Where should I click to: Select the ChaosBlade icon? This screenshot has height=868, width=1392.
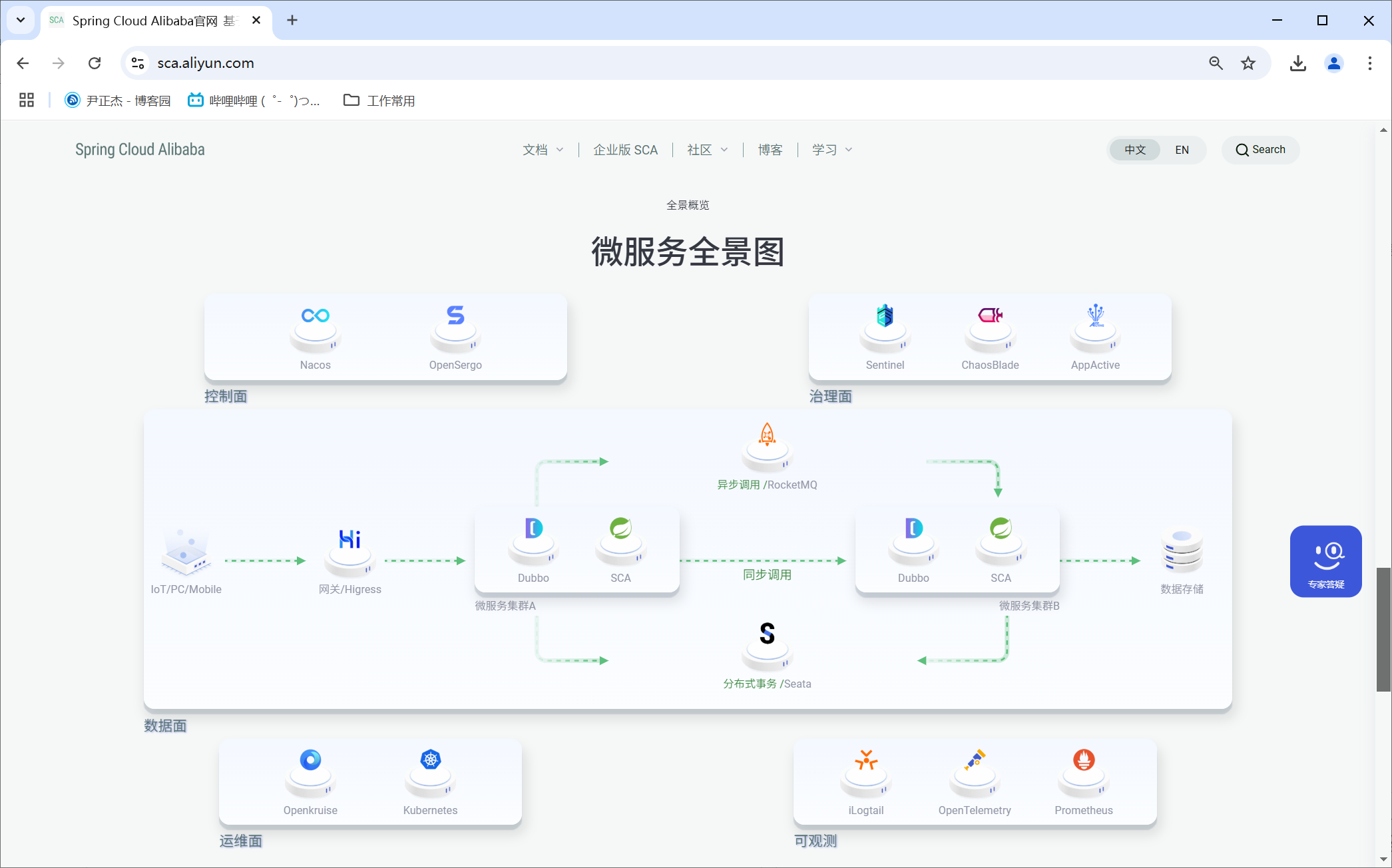click(990, 316)
